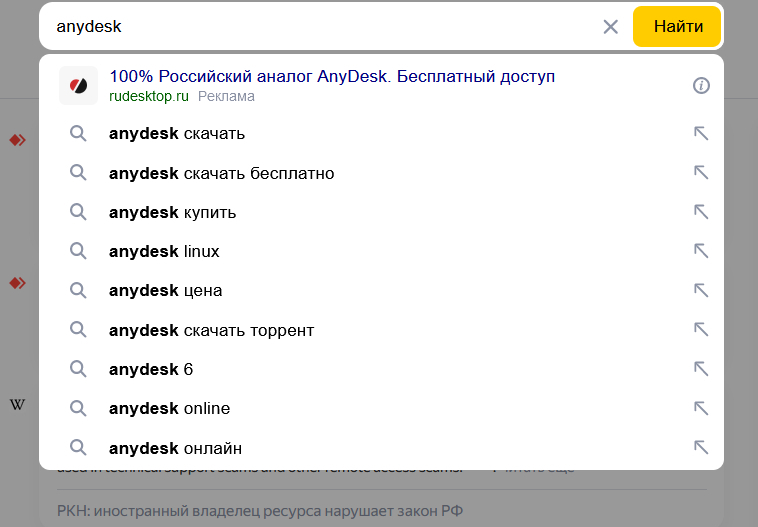Click the magnifier icon beside 'anydesk скачать бесплатно'
The height and width of the screenshot is (527, 758).
coord(78,173)
